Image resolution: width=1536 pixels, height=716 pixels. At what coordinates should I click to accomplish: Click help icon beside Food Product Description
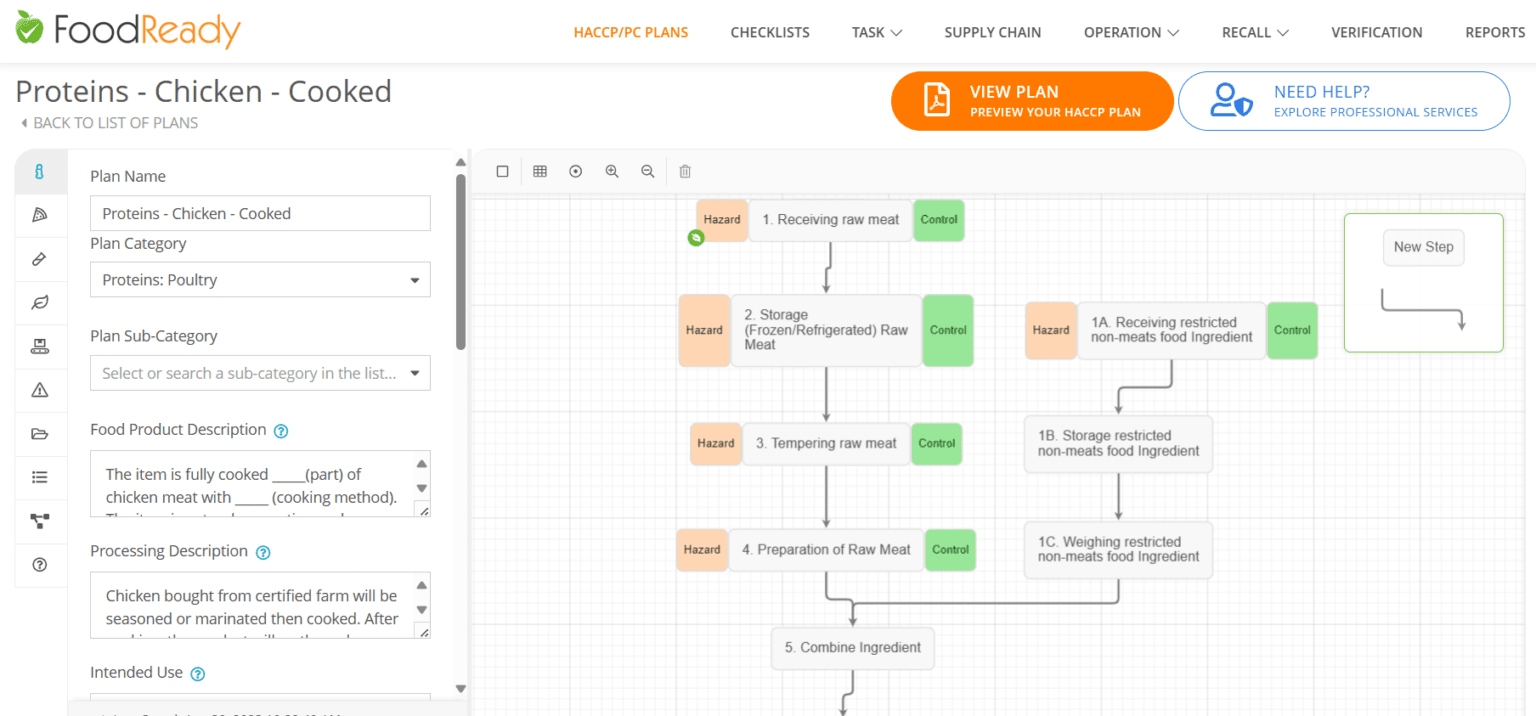tap(281, 431)
